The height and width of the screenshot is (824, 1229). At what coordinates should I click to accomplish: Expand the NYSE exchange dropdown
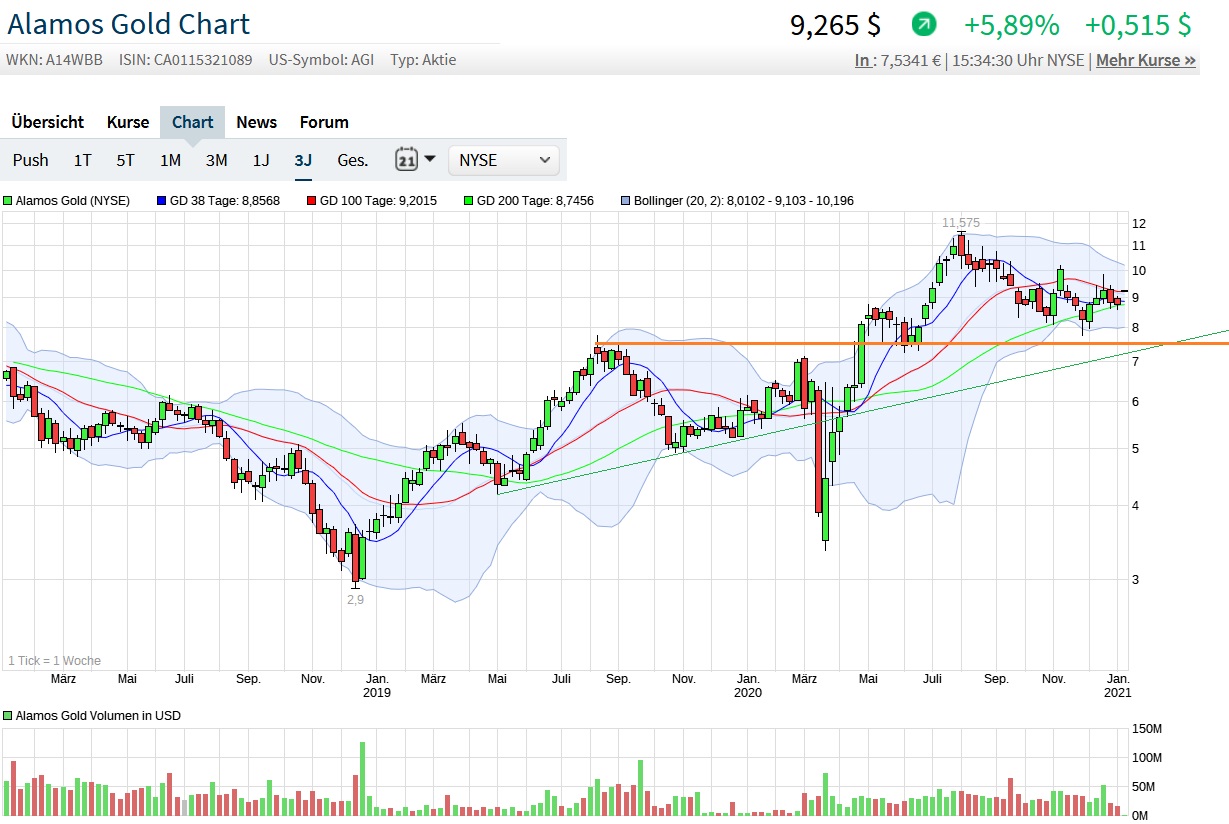(504, 160)
